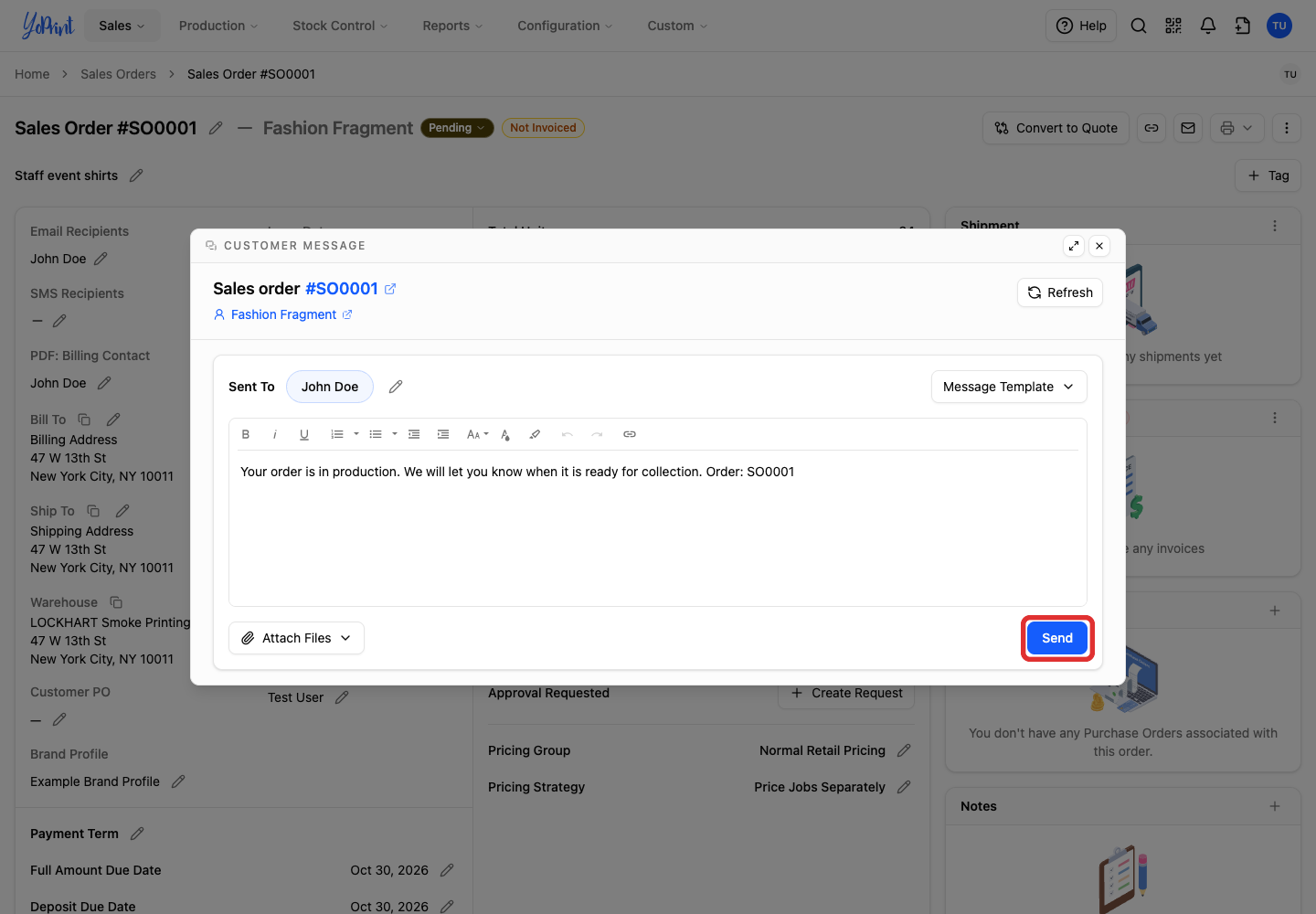
Task: Open the Sales menu
Action: pyautogui.click(x=122, y=26)
